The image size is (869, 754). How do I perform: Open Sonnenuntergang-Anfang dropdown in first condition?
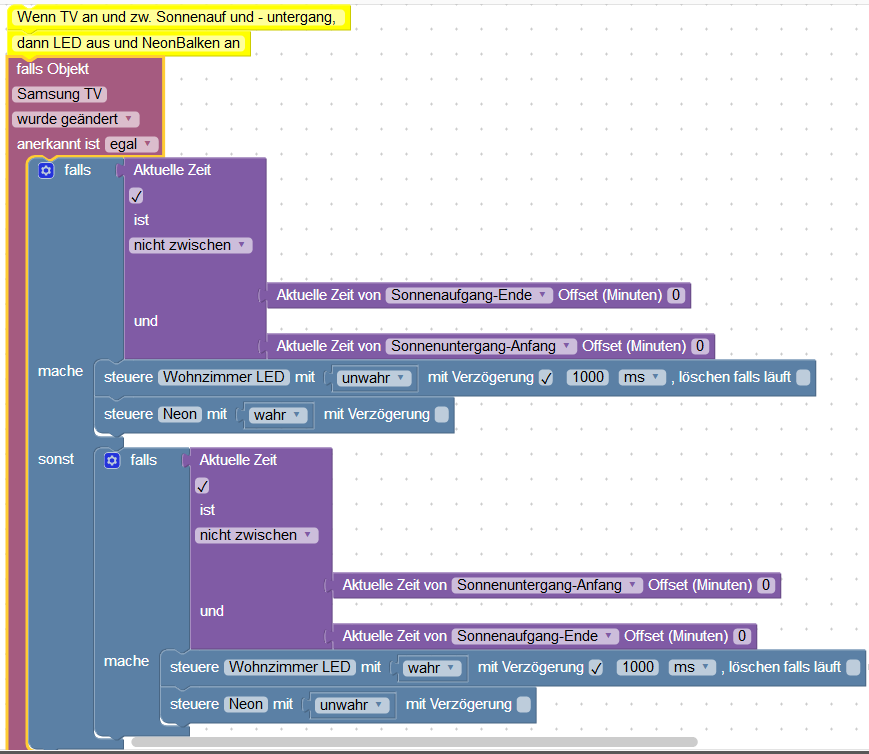tap(481, 346)
